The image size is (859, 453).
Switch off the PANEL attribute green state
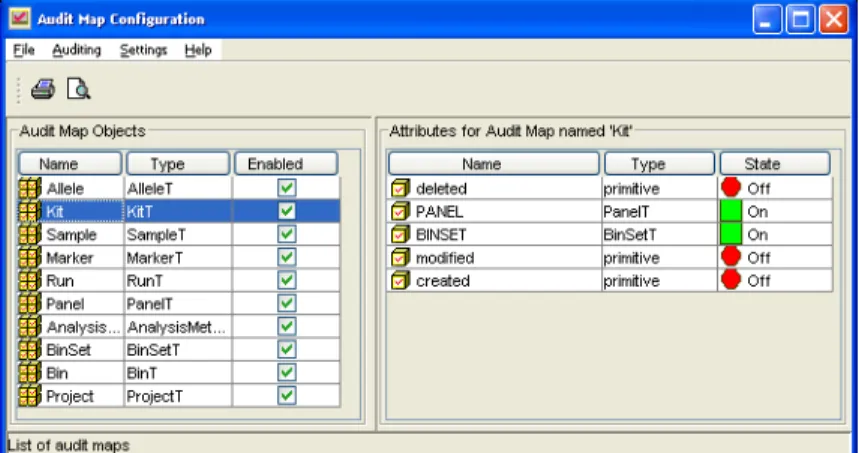click(x=731, y=211)
